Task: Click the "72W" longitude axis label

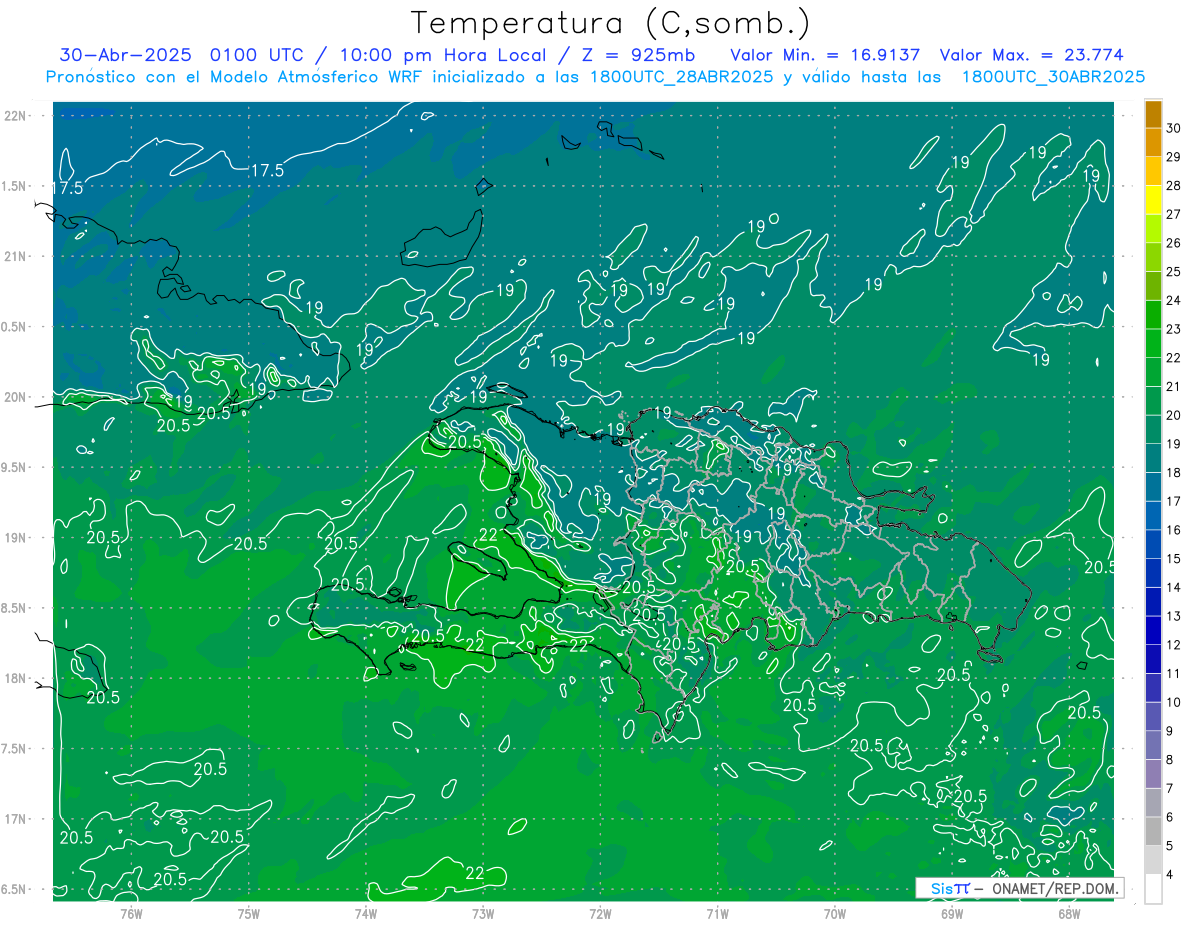Action: (x=600, y=913)
